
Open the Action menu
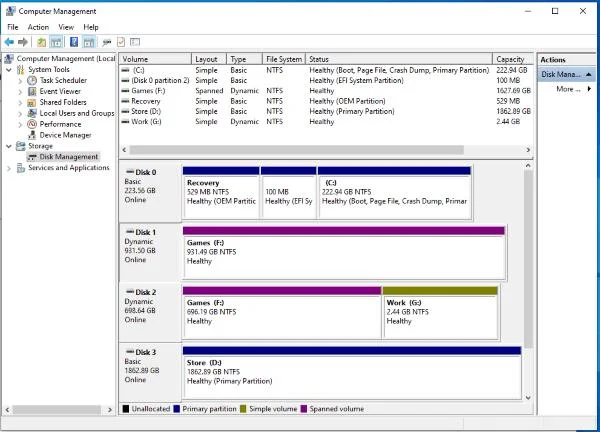click(x=38, y=27)
